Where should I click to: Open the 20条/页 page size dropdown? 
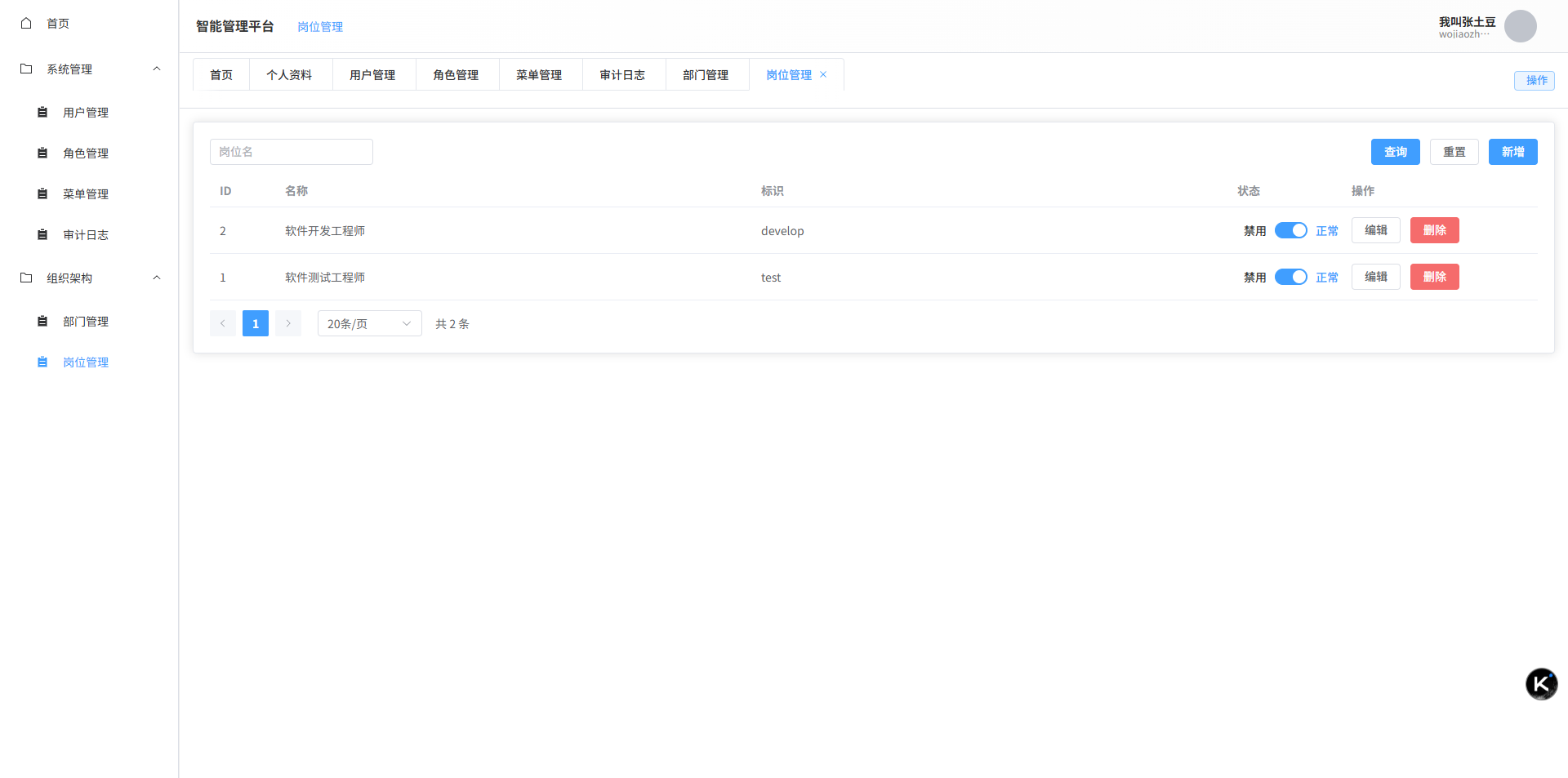370,323
